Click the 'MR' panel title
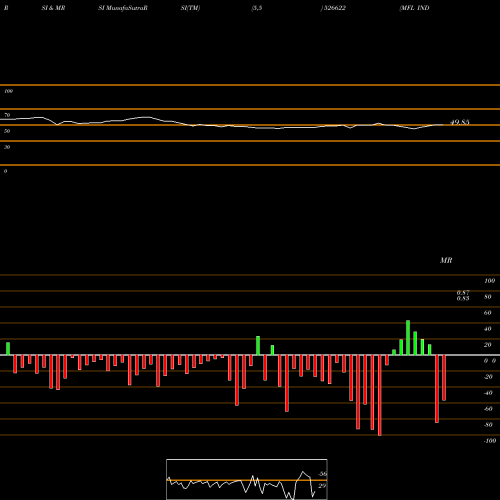The image size is (500, 500). 446,260
